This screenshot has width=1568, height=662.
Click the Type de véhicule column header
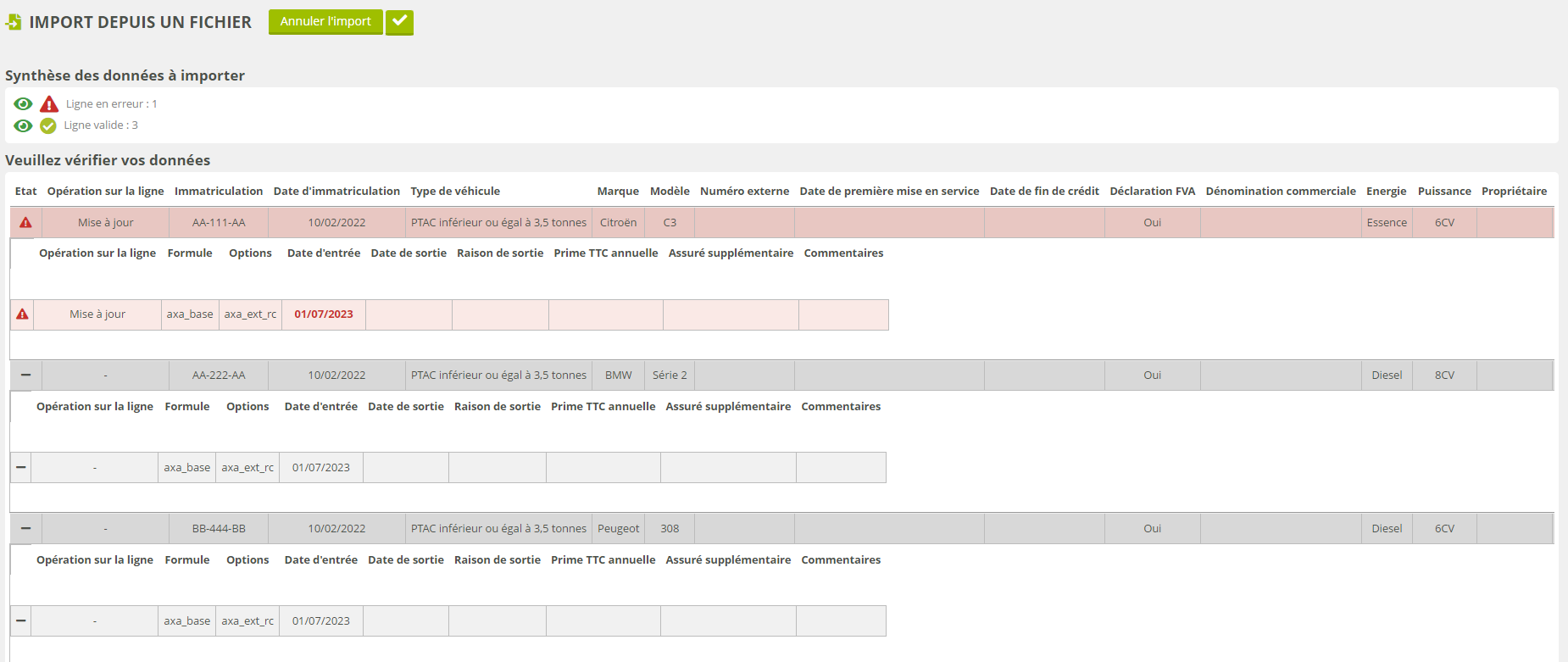click(455, 192)
